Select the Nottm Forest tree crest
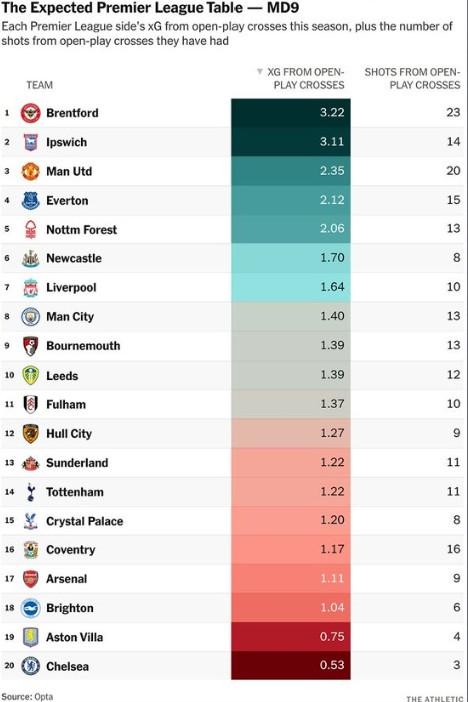 pyautogui.click(x=30, y=230)
